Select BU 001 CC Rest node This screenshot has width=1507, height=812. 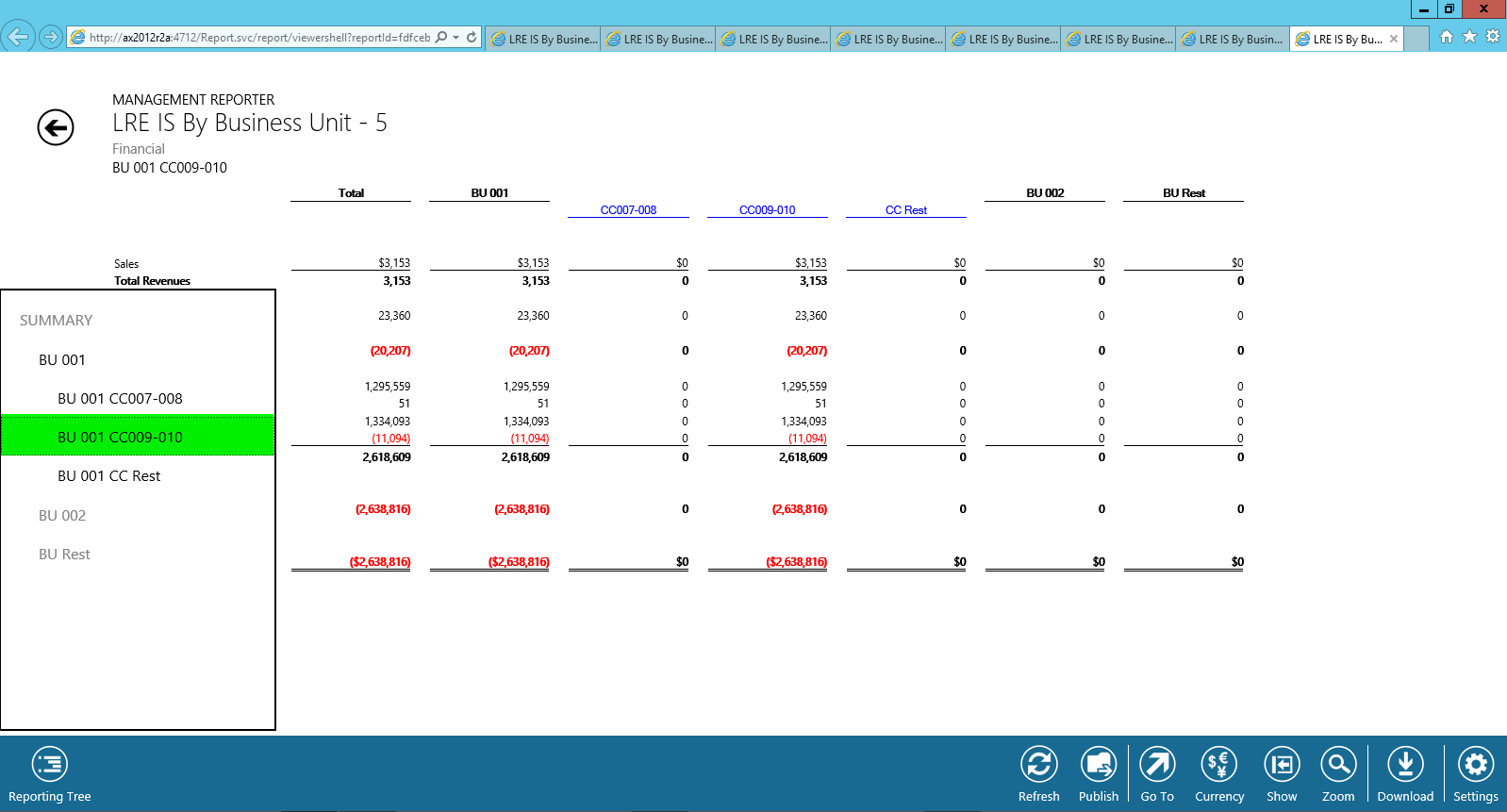point(108,476)
